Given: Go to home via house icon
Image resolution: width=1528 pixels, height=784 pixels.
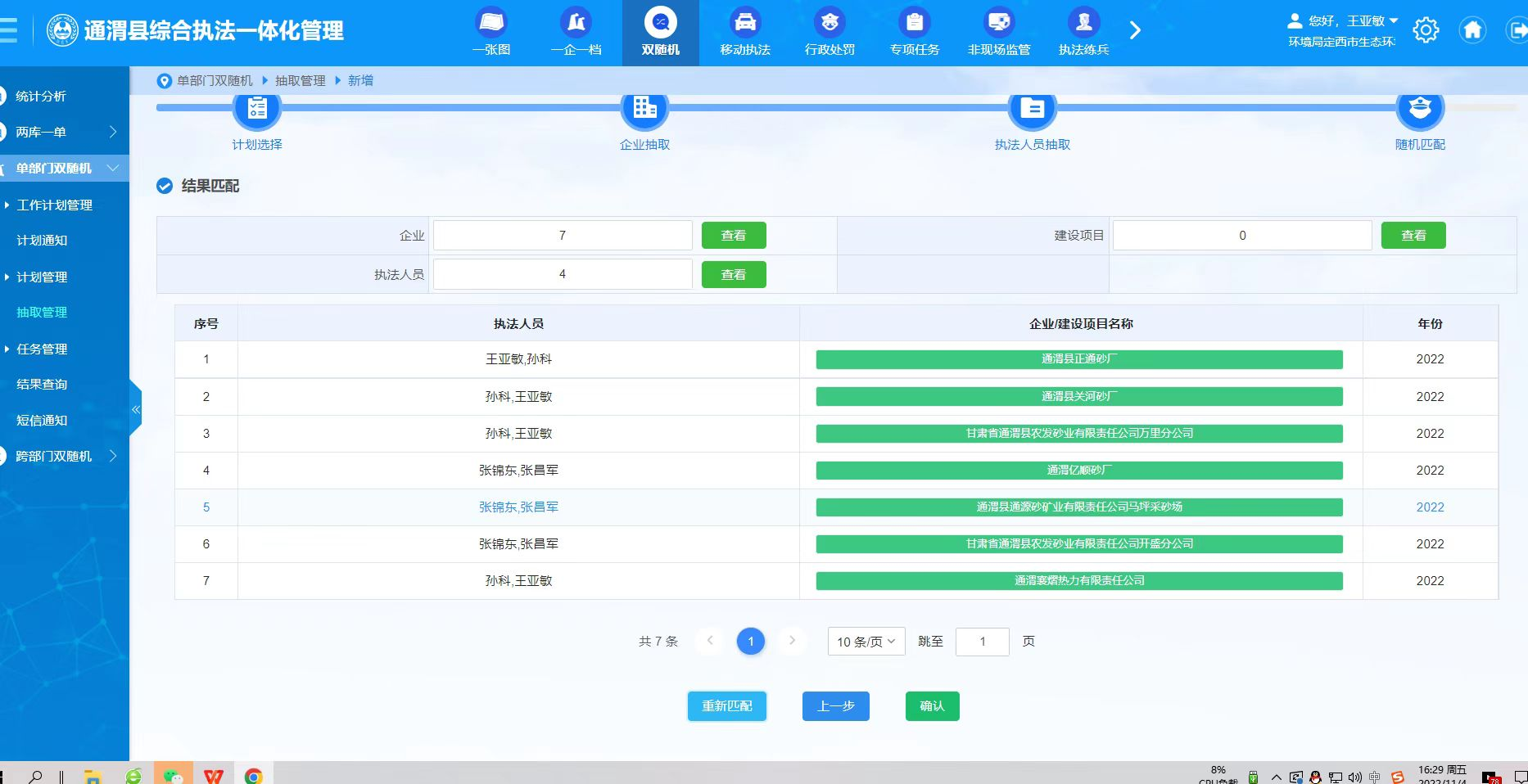Looking at the screenshot, I should [x=1472, y=30].
